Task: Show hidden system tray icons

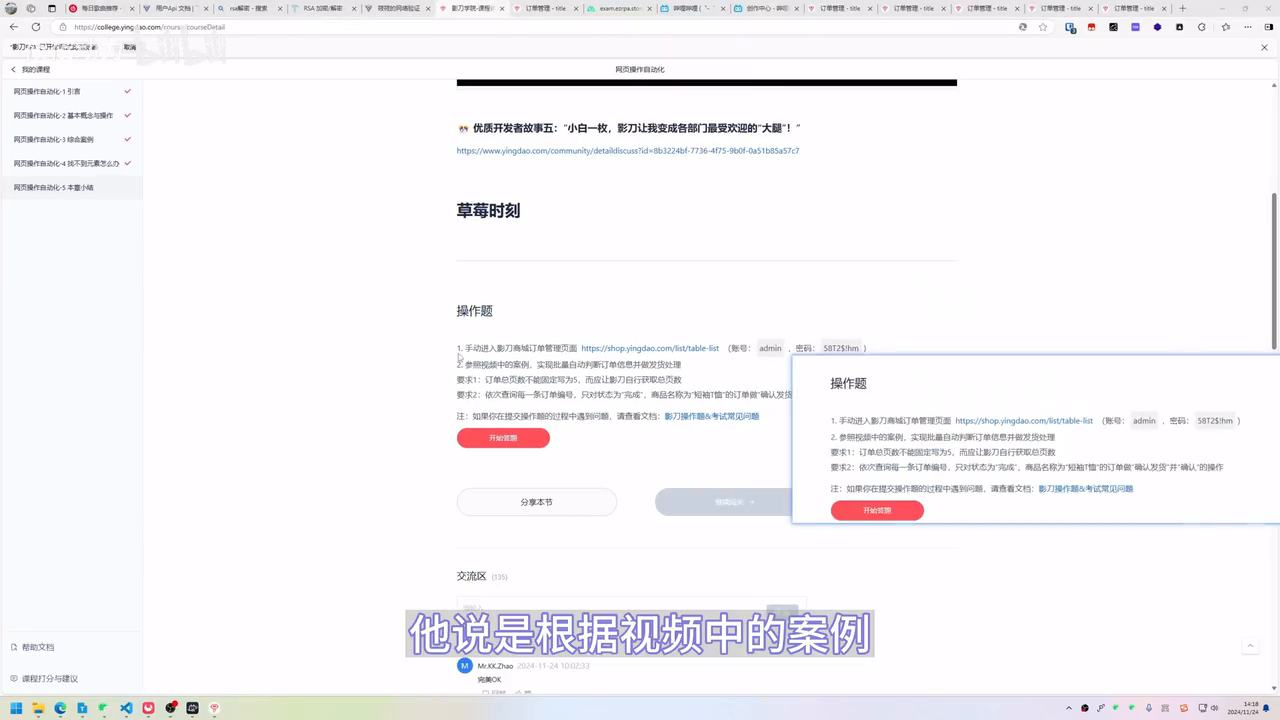Action: point(1069,708)
